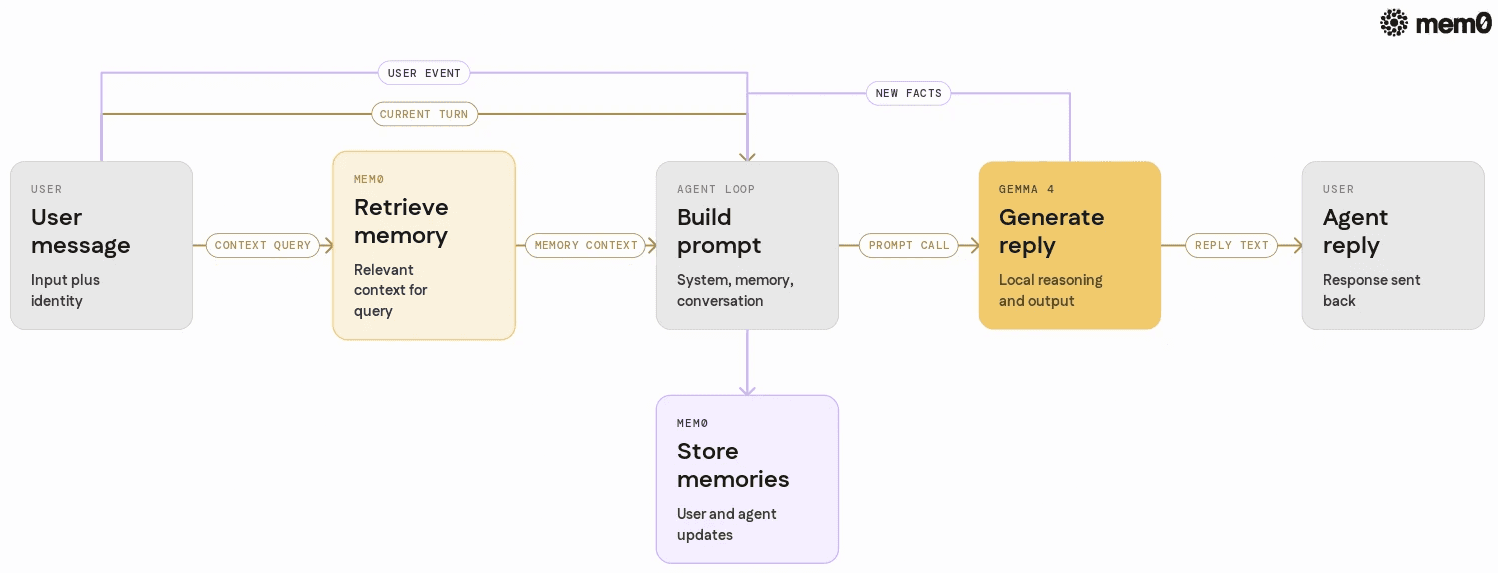Click the USER EVENT edge label
The image size is (1498, 573).
(424, 73)
